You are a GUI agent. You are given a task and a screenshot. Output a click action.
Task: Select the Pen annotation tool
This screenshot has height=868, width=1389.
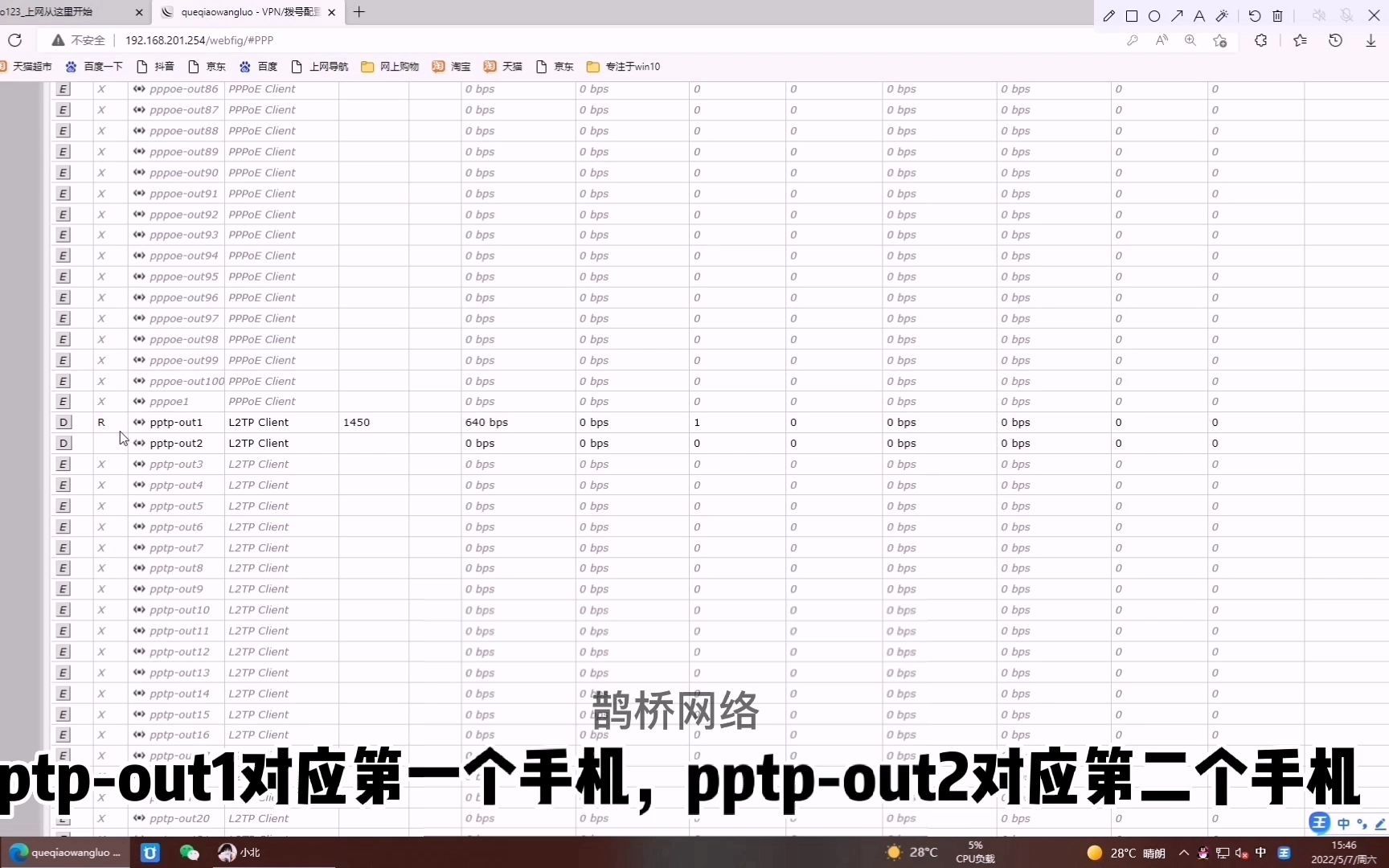[1109, 16]
